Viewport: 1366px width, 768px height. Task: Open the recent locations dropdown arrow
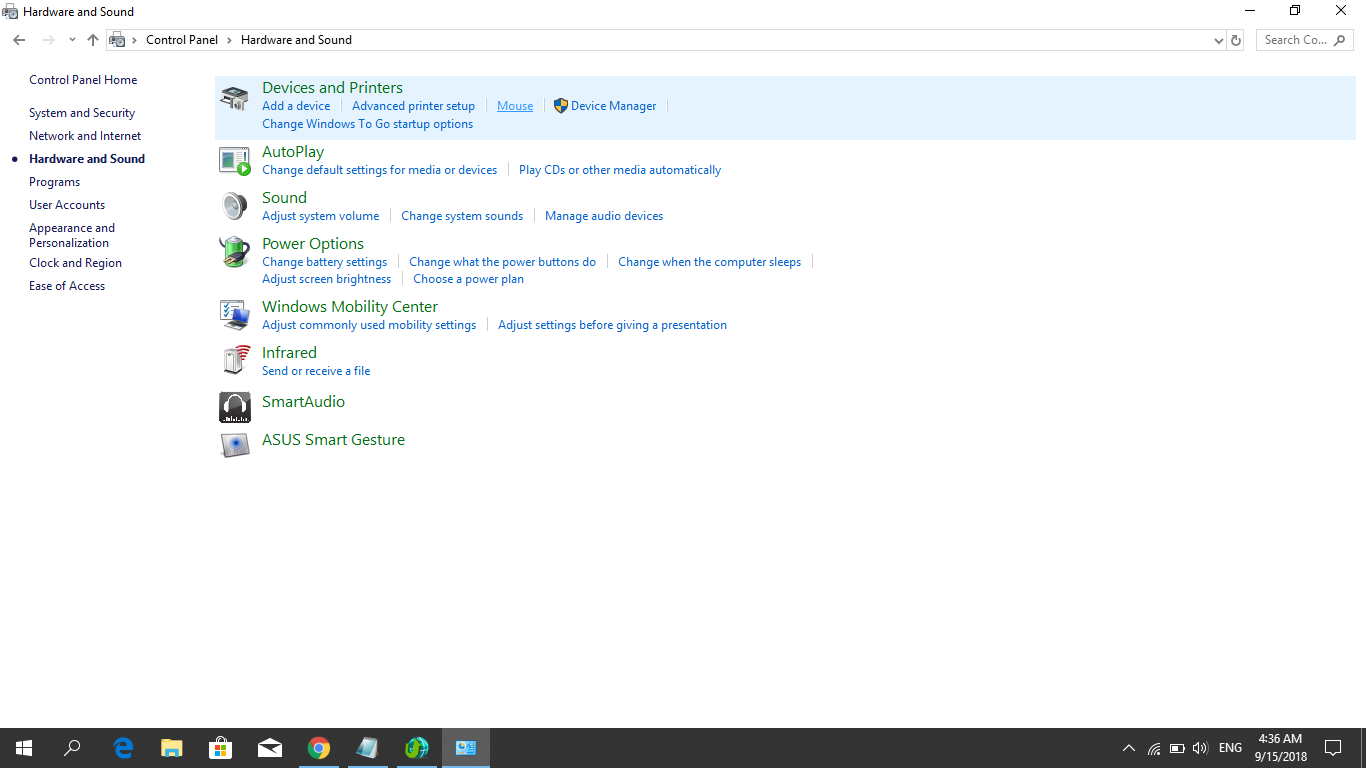click(72, 40)
